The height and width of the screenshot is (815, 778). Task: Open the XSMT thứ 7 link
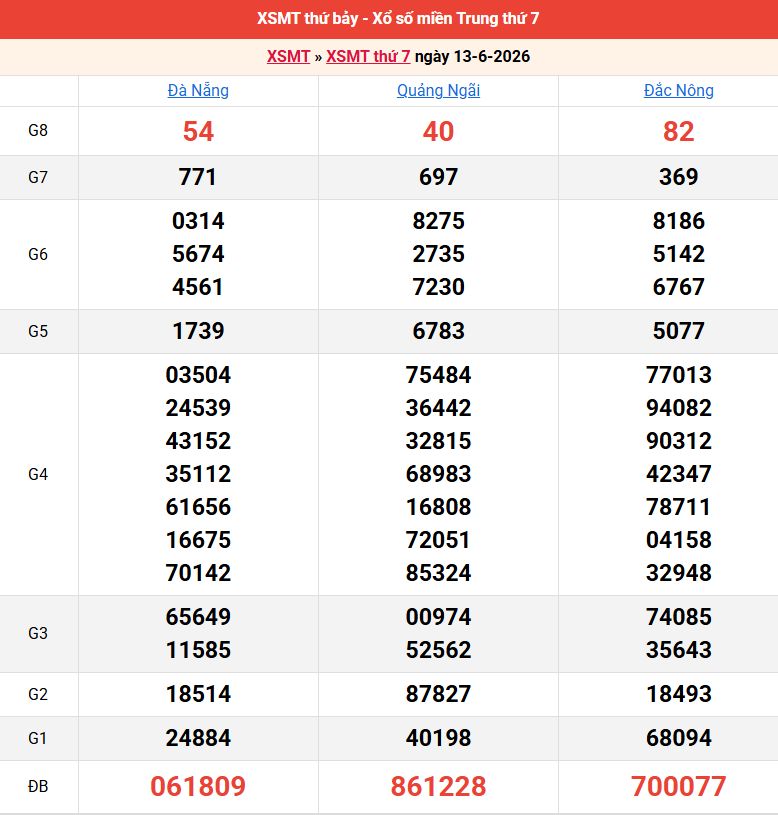368,56
